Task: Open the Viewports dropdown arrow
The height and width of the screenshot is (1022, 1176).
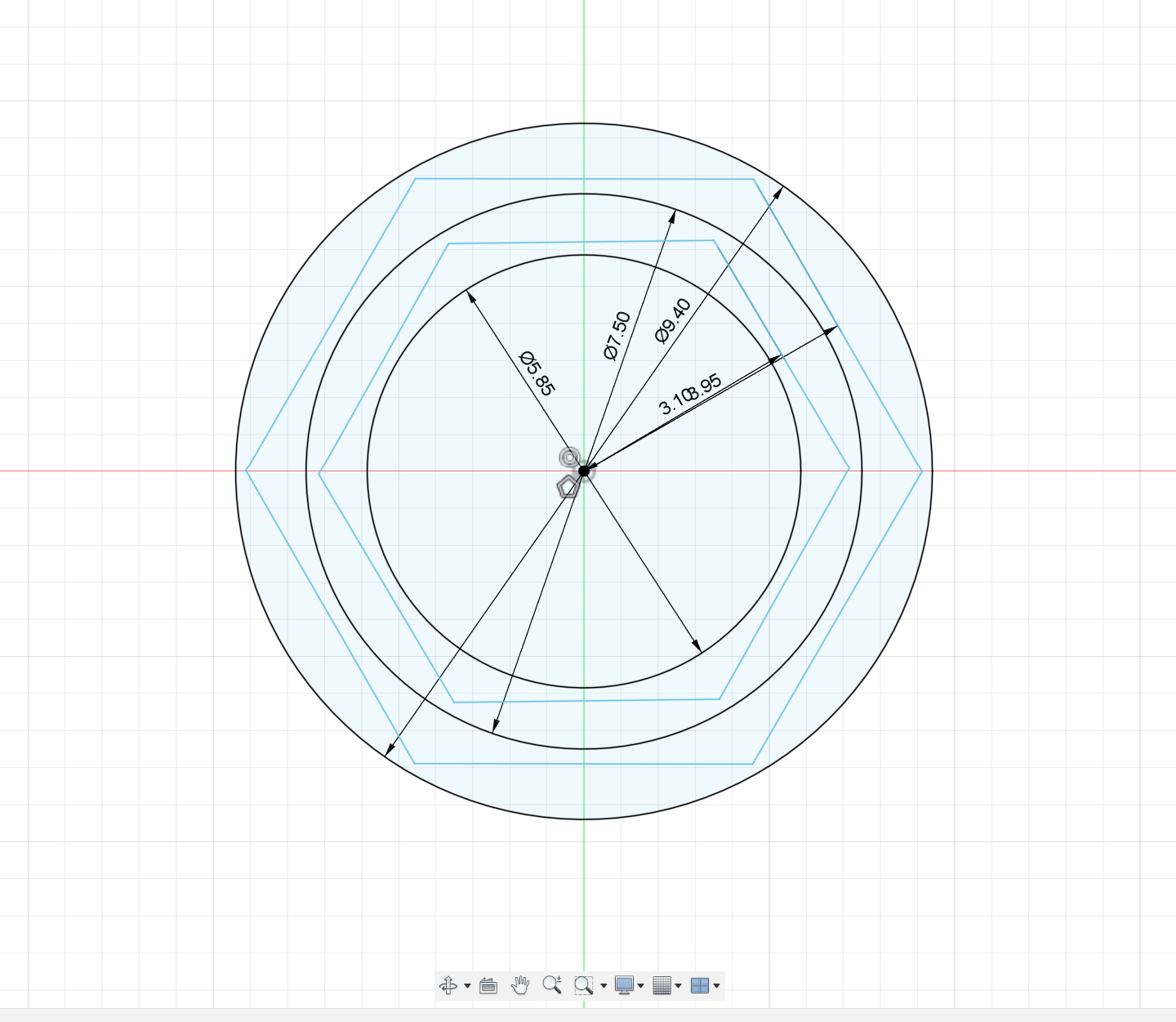Action: [716, 985]
